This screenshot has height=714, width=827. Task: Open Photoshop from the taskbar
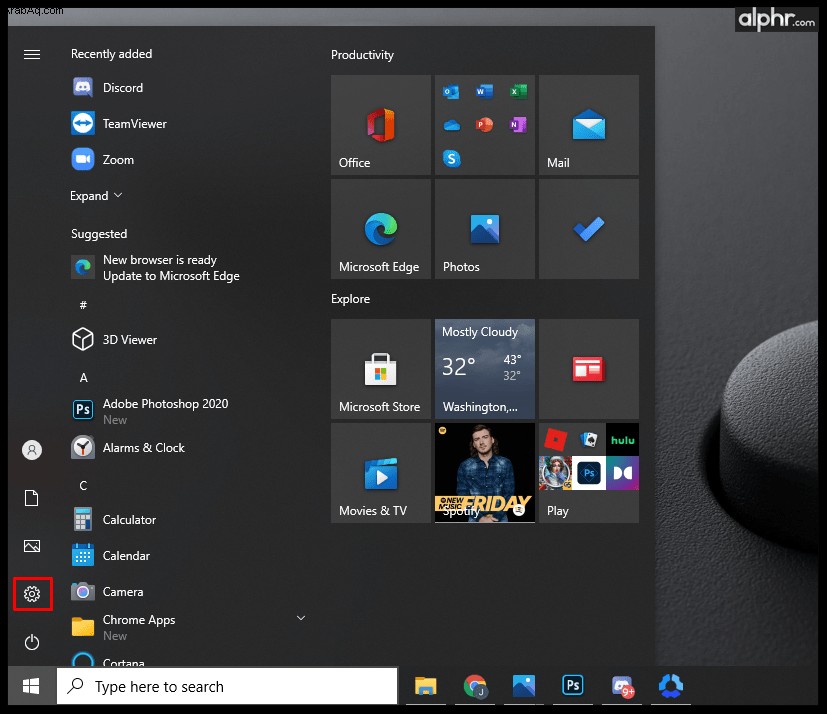(573, 686)
